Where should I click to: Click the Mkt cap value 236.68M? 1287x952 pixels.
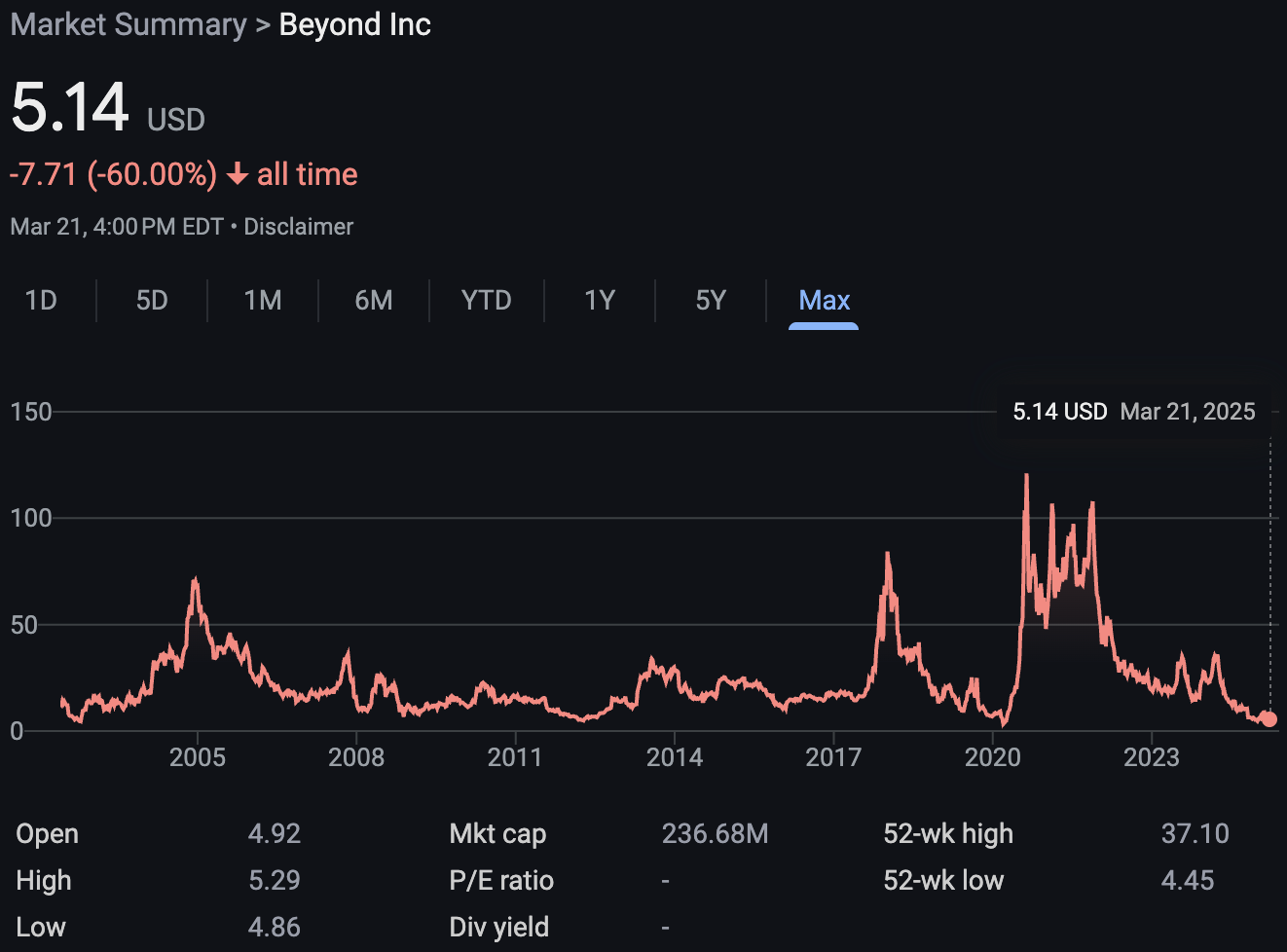pyautogui.click(x=716, y=833)
